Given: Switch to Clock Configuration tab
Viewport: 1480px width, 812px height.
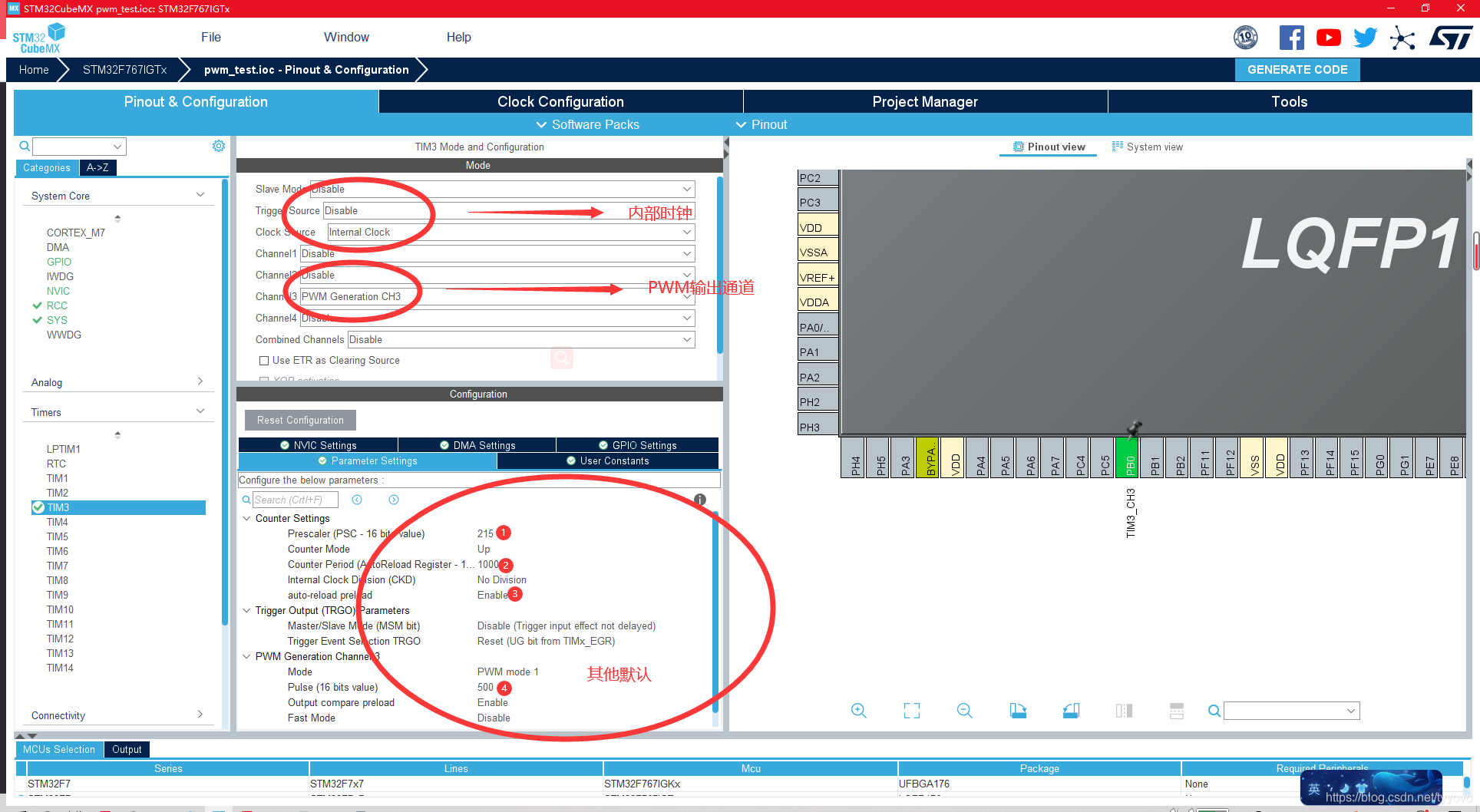Looking at the screenshot, I should (560, 101).
